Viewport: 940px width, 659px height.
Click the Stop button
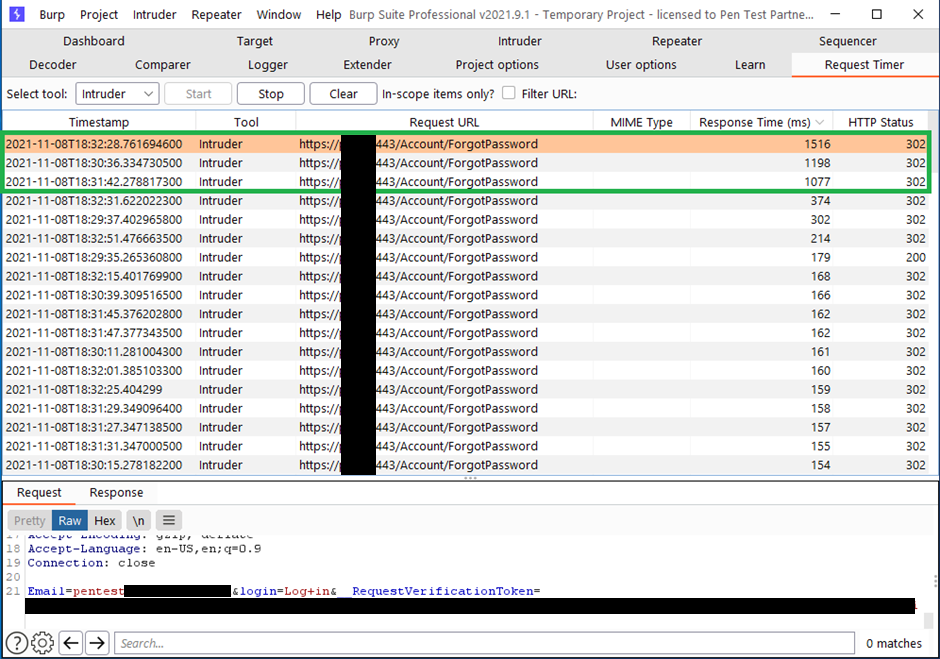tap(270, 94)
